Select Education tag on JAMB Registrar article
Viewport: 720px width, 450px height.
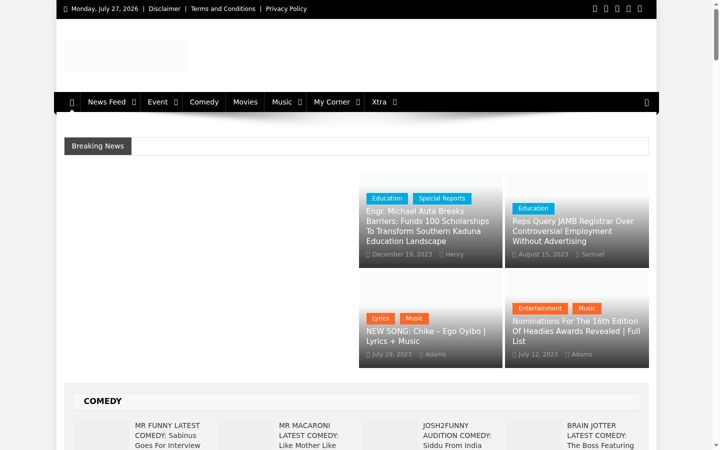pyautogui.click(x=533, y=208)
